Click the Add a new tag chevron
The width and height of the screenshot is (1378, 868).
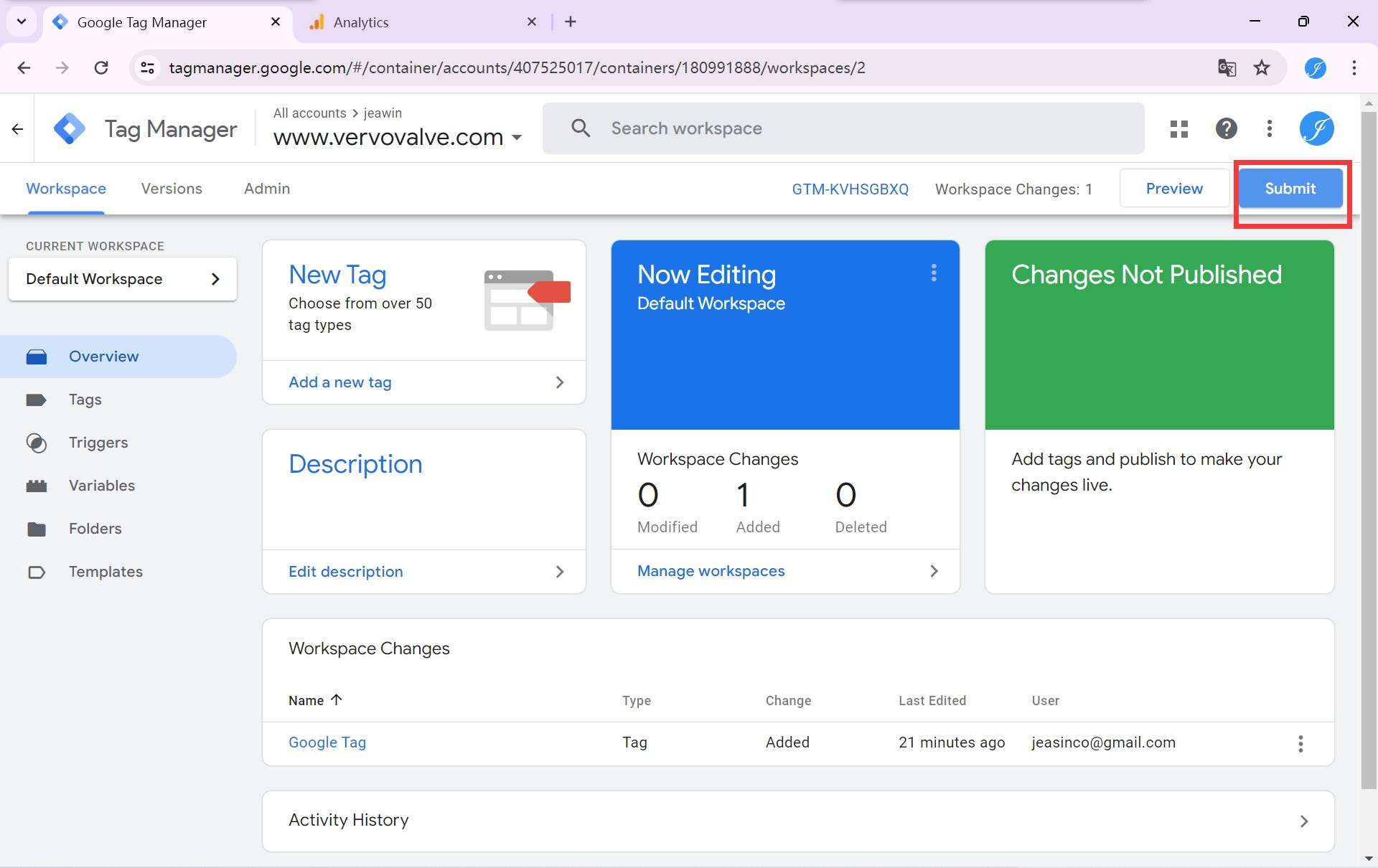[x=560, y=382]
